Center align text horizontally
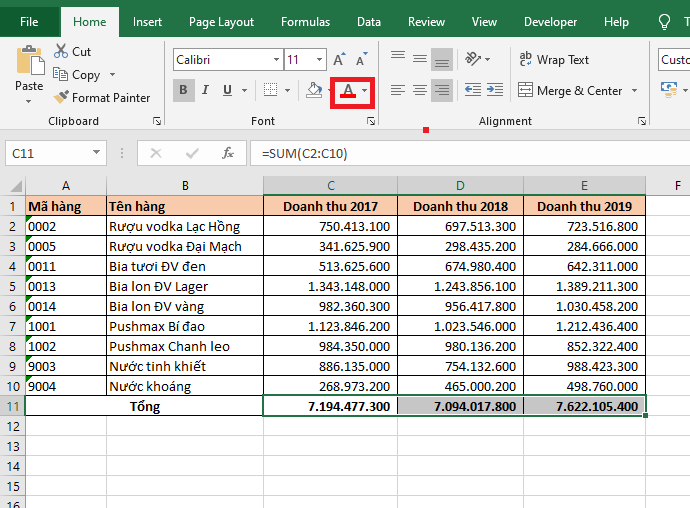Image resolution: width=690 pixels, height=508 pixels. (419, 90)
